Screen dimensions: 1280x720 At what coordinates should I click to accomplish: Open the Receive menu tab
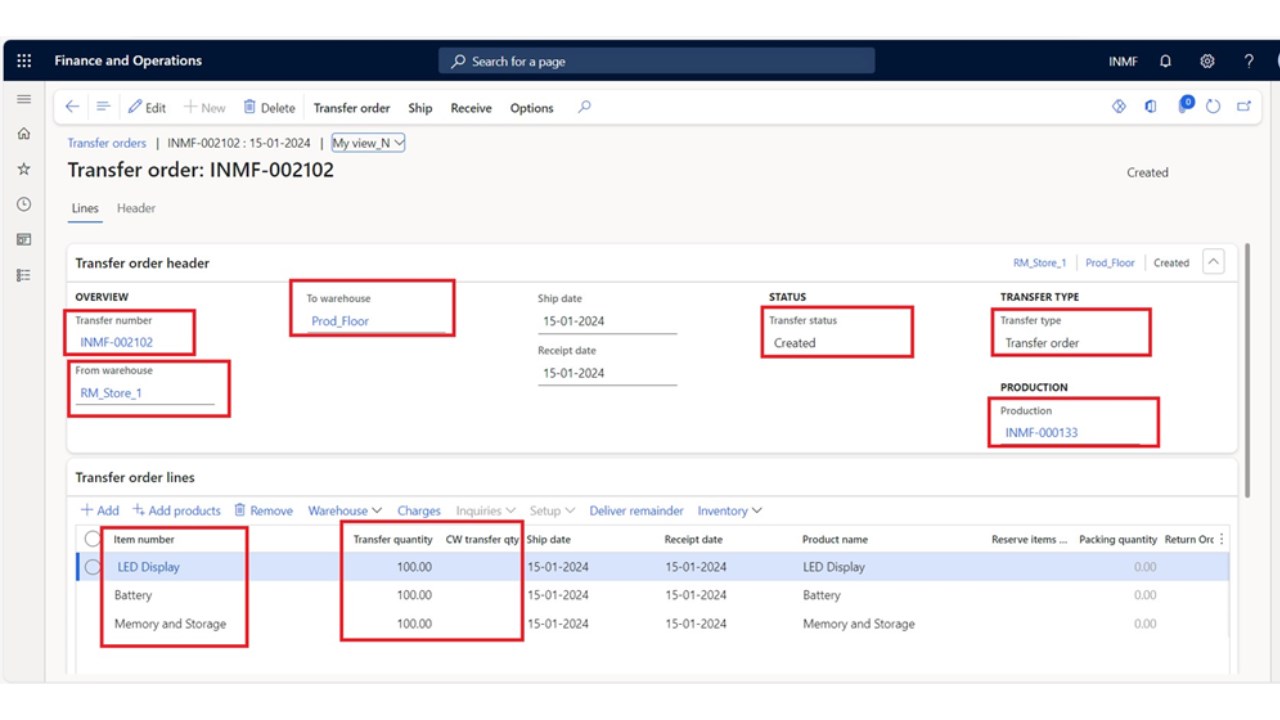471,108
